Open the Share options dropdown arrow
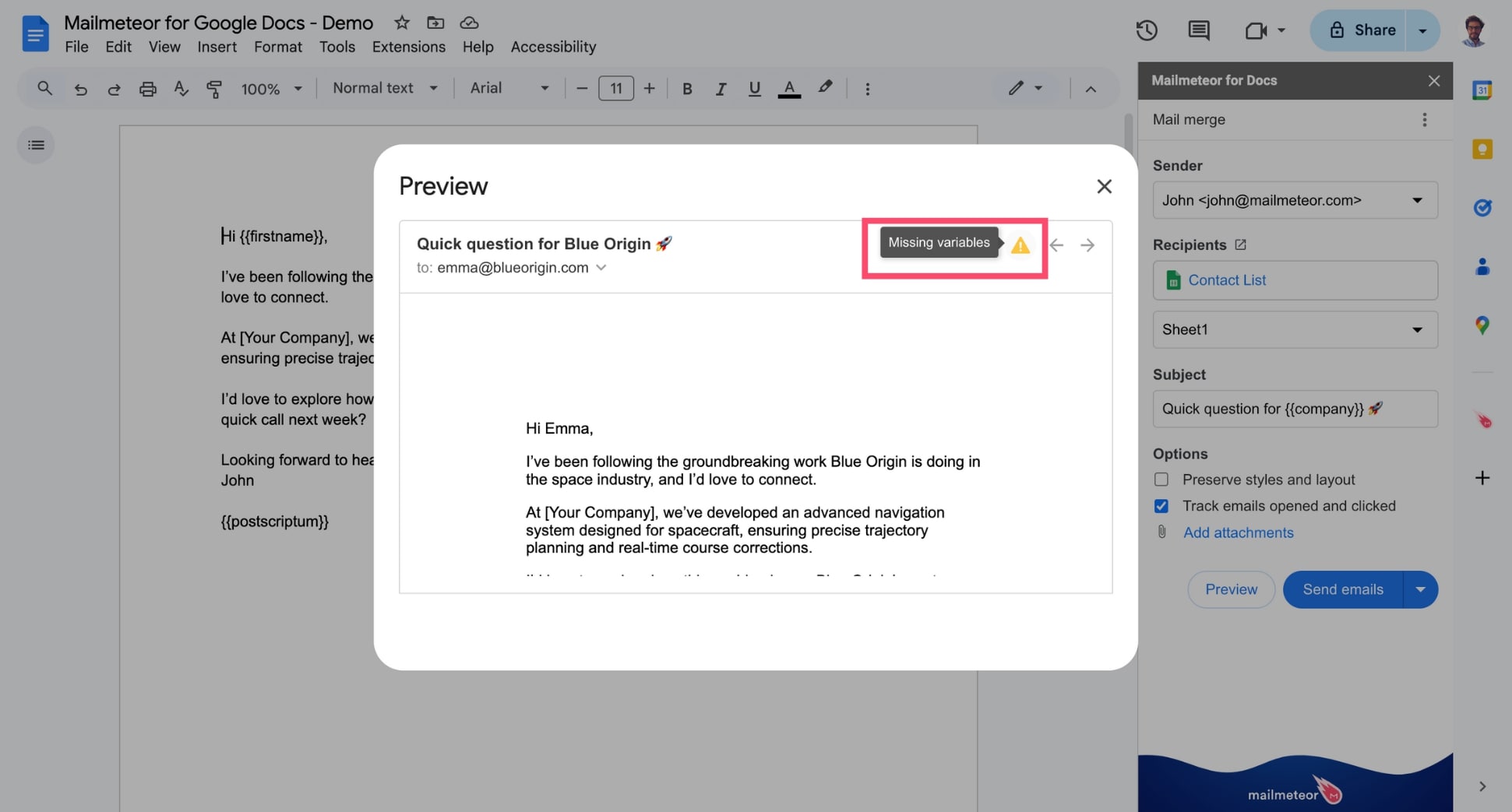Image resolution: width=1512 pixels, height=812 pixels. tap(1422, 30)
